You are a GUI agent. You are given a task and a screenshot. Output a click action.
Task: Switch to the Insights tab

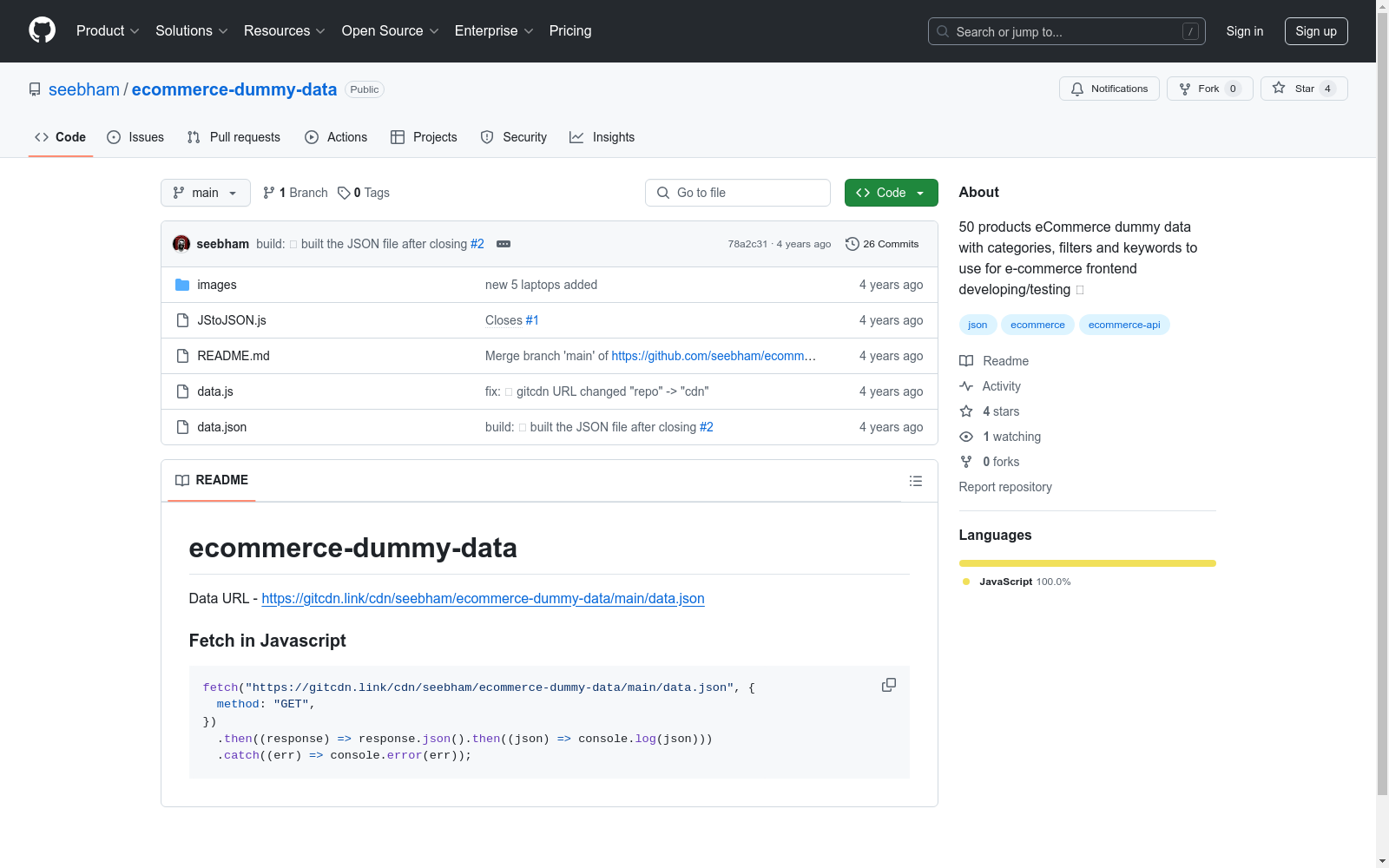click(x=602, y=137)
